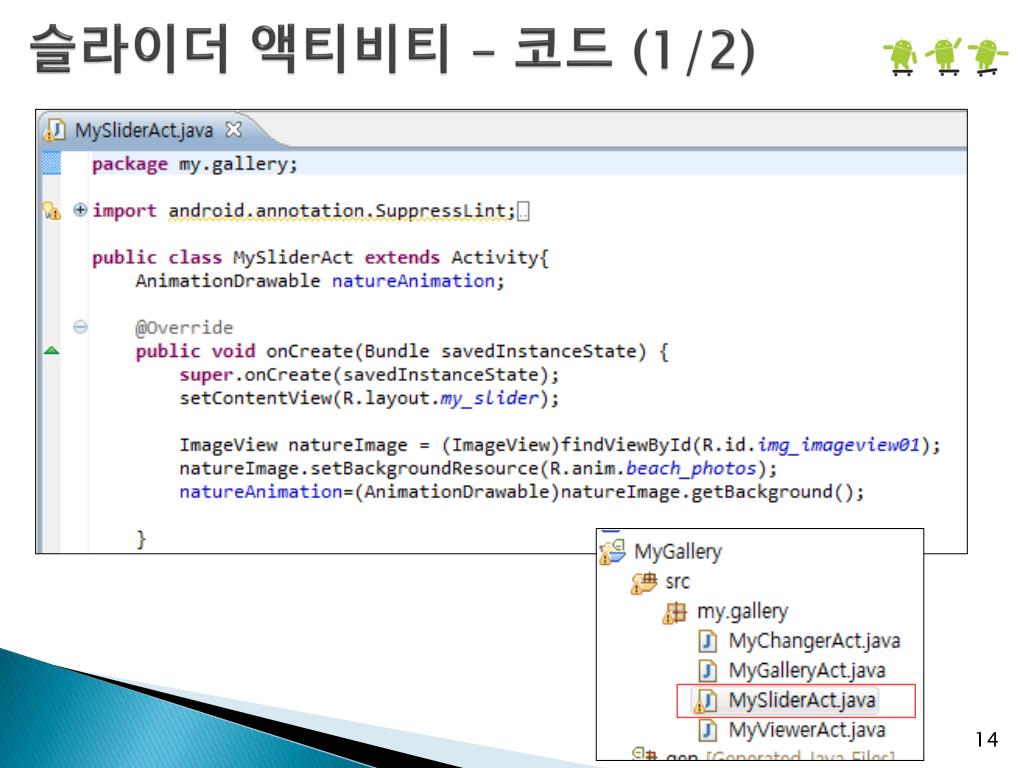Open MyGalleryAct.java in the package tree
The height and width of the screenshot is (768, 1024).
coord(807,670)
